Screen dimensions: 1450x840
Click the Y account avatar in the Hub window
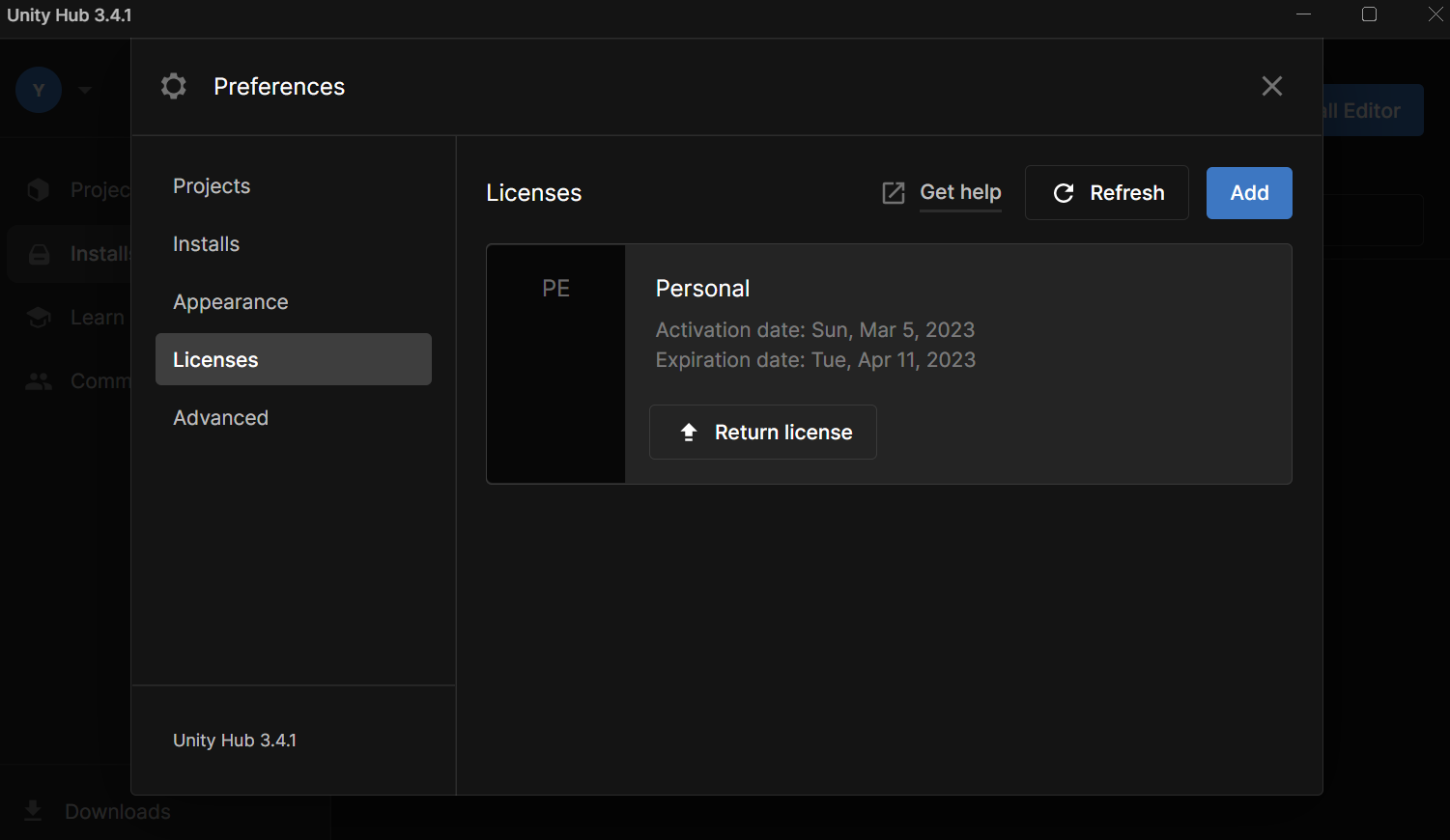(39, 90)
